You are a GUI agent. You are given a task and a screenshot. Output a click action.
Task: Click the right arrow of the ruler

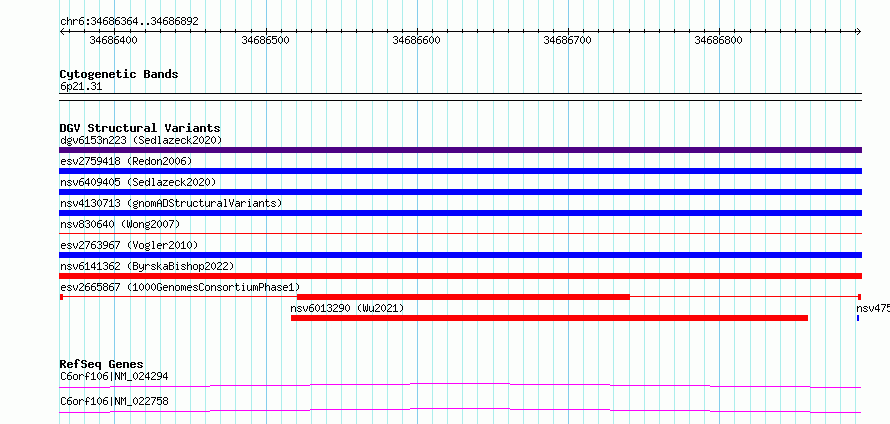point(858,31)
